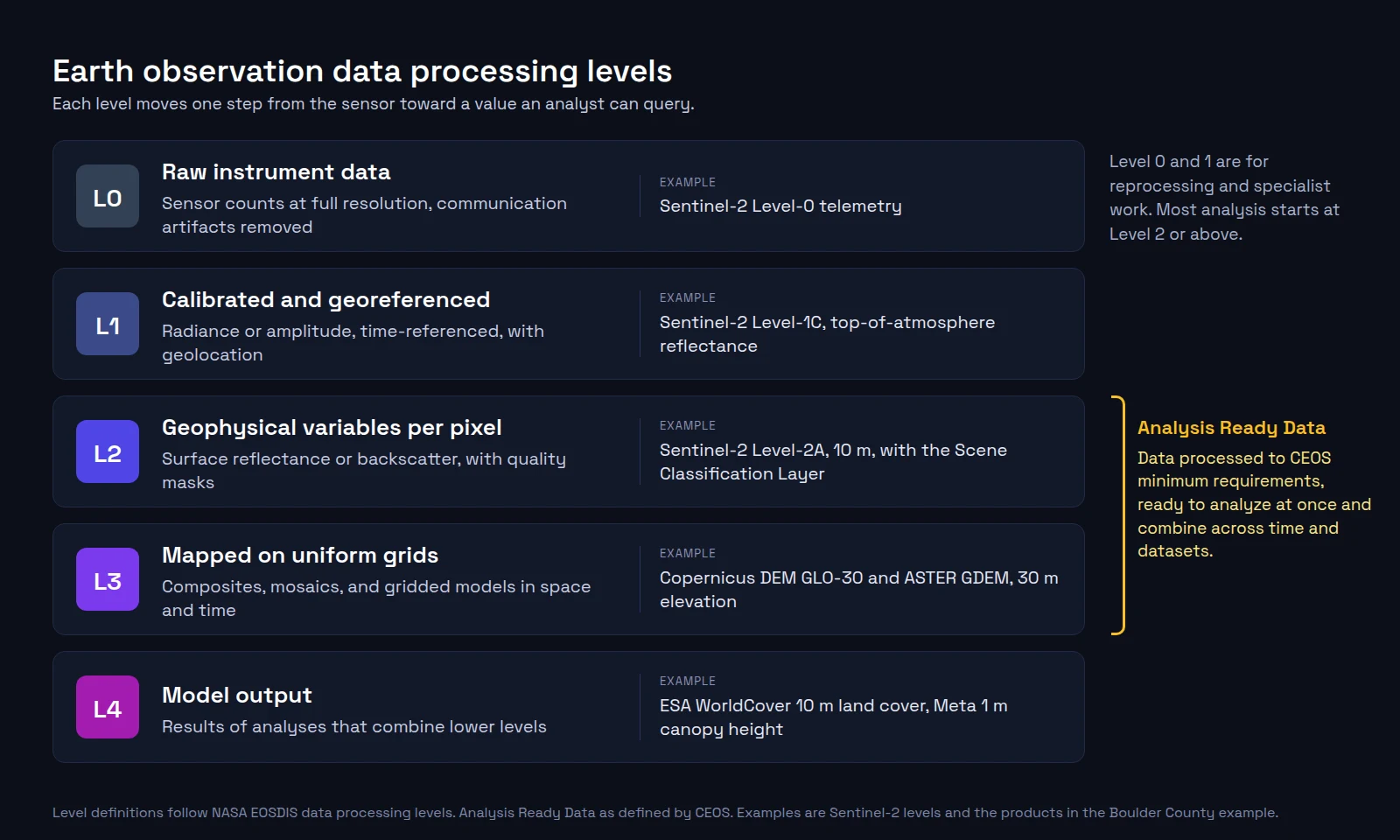Click the footnote about NASA EOSDIS level definitions
This screenshot has width=1400, height=840.
click(x=665, y=813)
